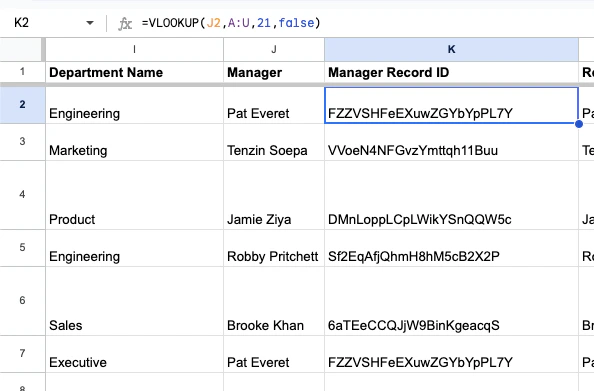Select row 4 header

22,195
